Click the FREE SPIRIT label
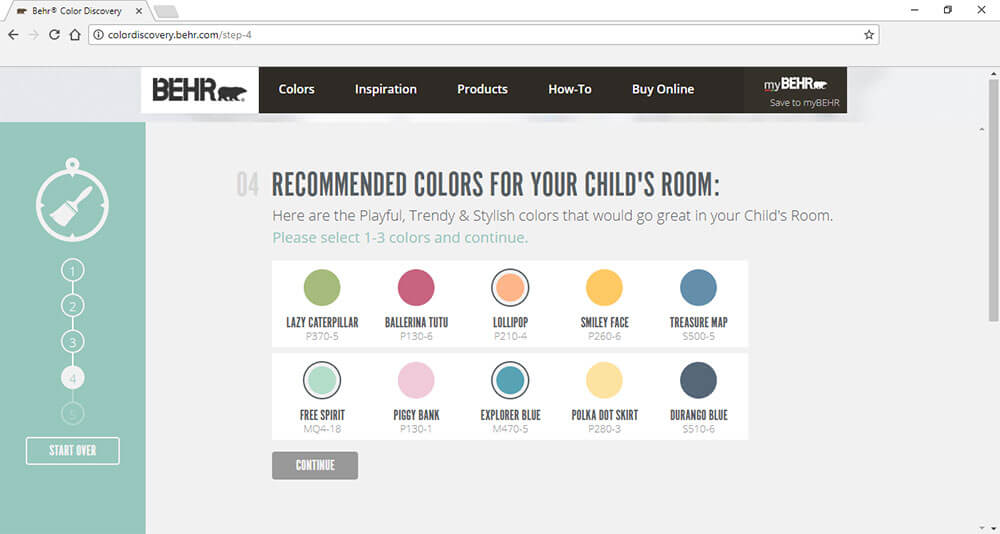The height and width of the screenshot is (534, 1000). pyautogui.click(x=322, y=415)
